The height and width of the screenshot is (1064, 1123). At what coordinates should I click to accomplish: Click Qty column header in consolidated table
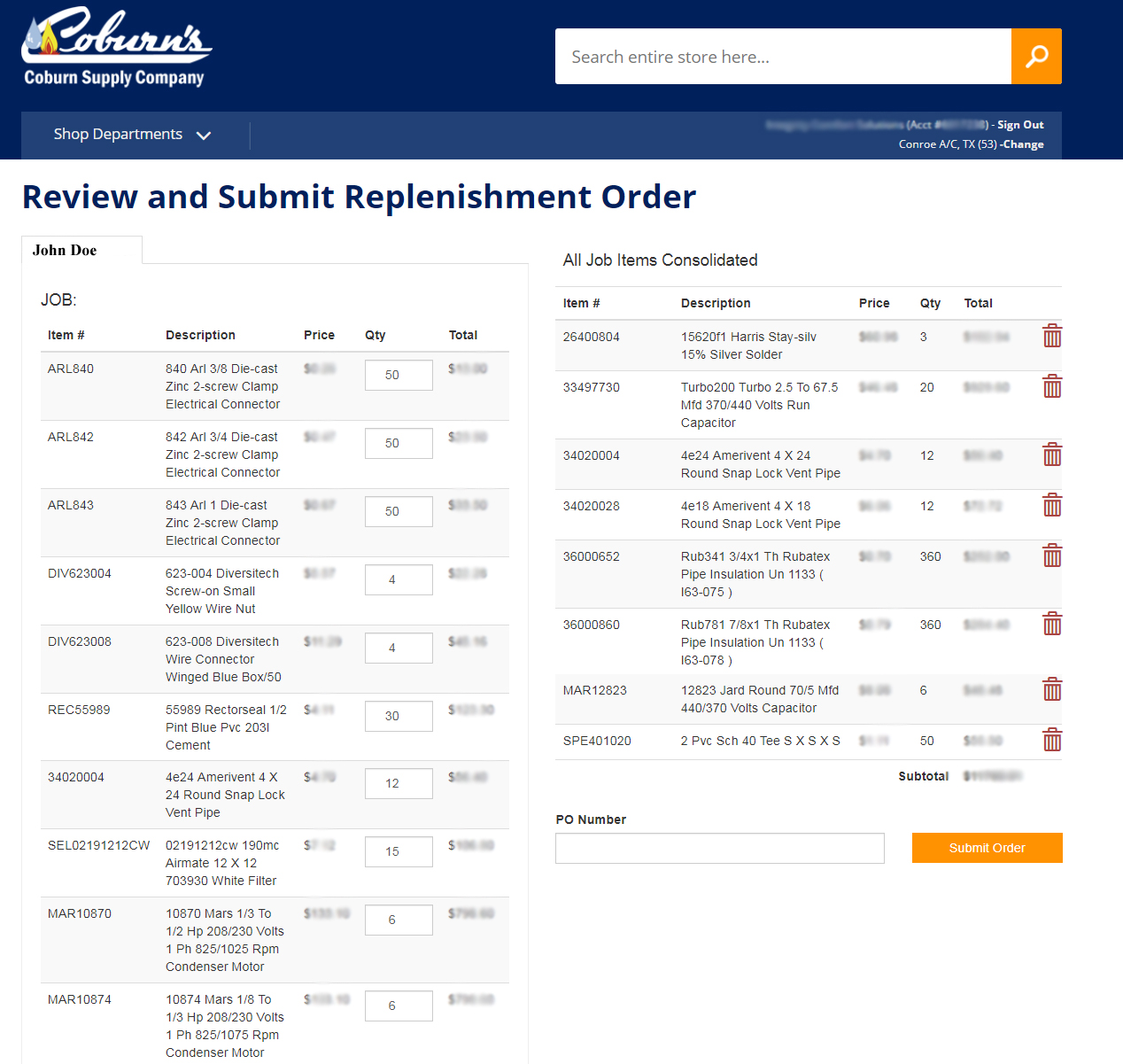point(930,303)
